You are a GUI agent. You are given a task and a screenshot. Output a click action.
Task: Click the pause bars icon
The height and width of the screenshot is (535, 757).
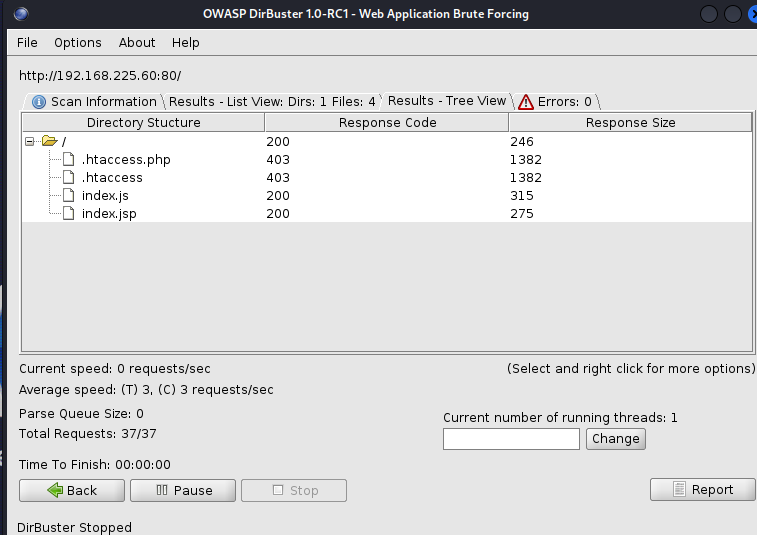(x=162, y=490)
